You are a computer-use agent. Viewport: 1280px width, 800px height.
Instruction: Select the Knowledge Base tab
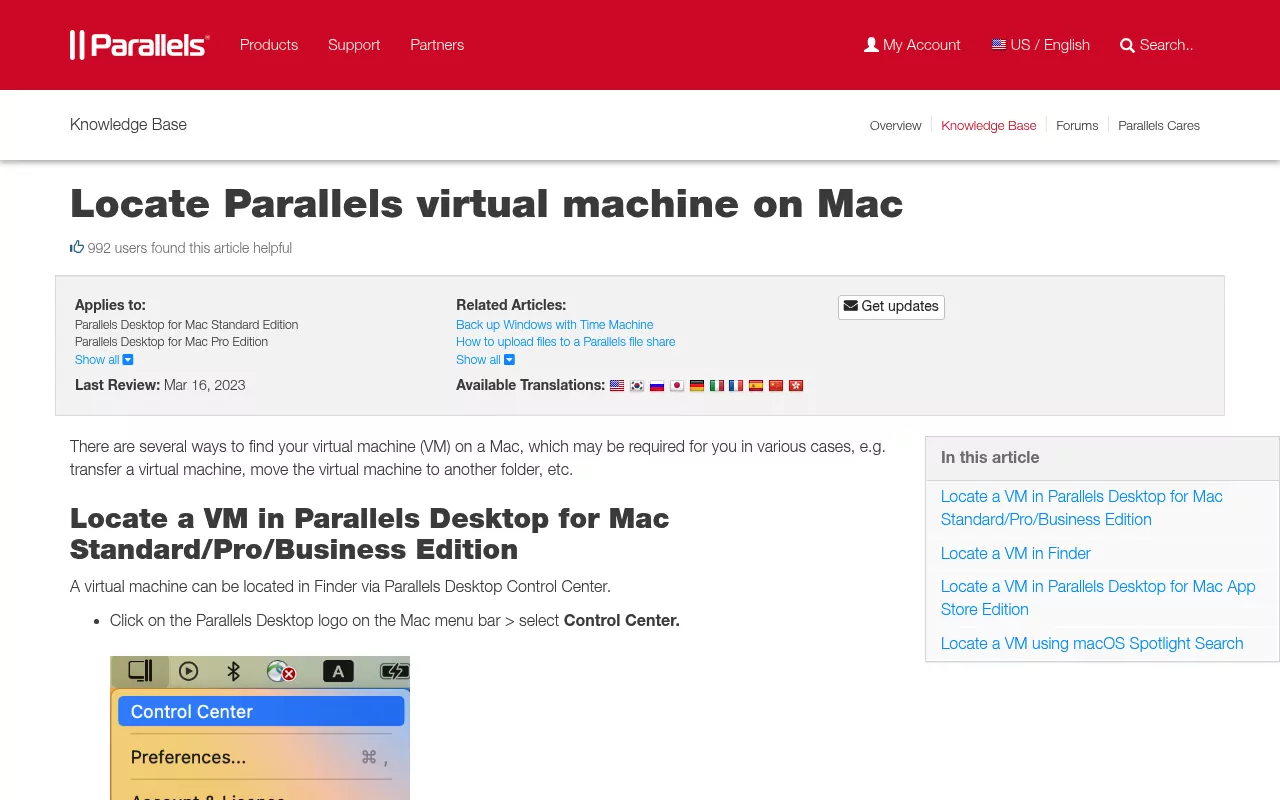coord(988,125)
